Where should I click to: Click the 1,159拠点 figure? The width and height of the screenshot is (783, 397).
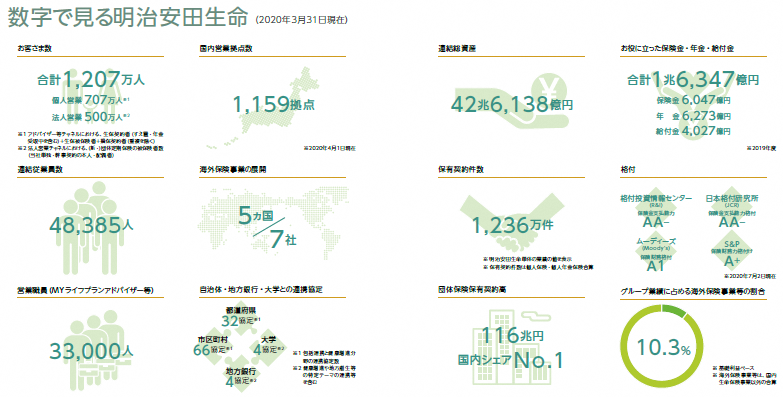click(274, 104)
